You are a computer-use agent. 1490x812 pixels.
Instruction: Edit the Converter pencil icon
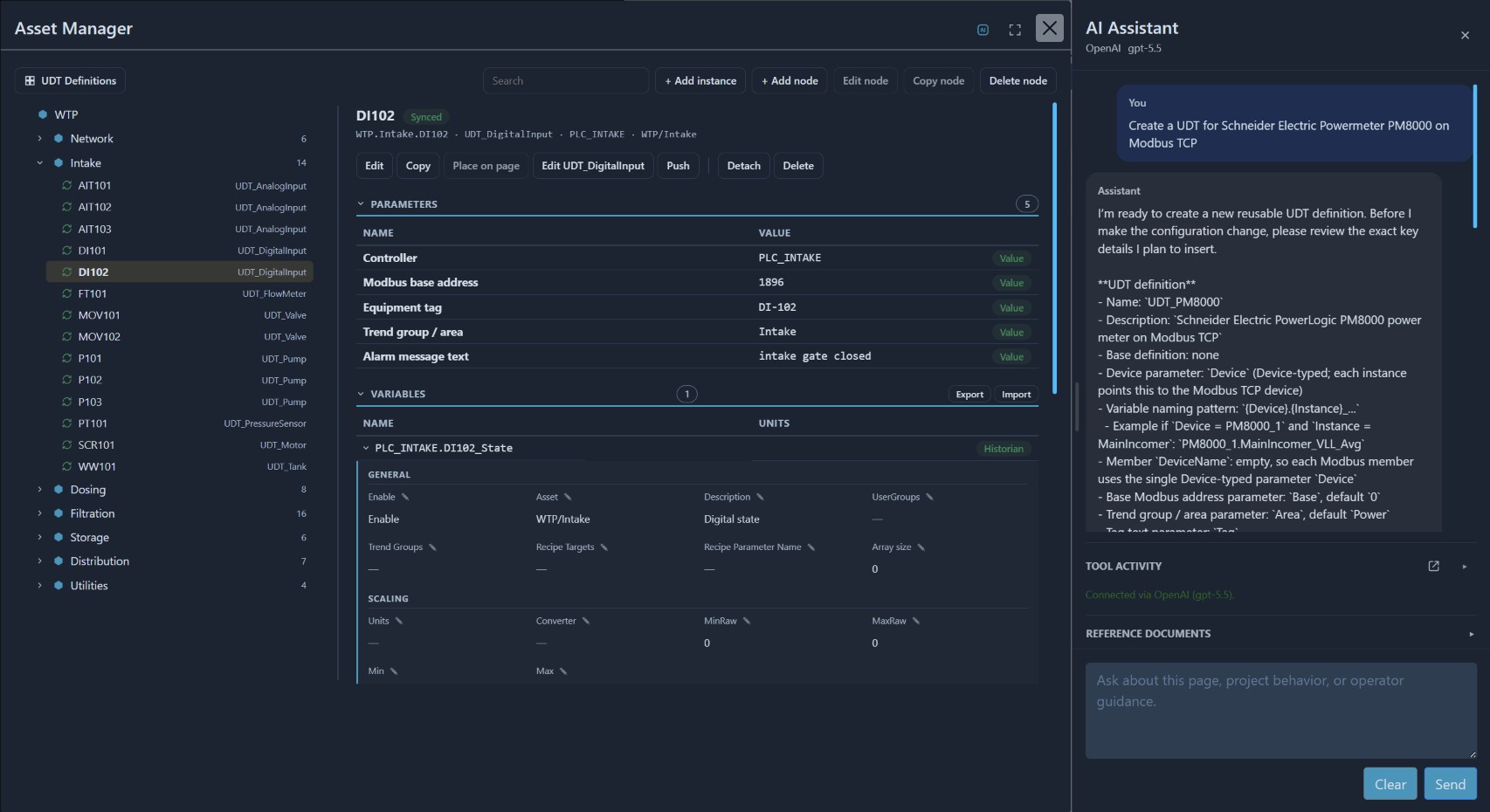[x=586, y=621]
